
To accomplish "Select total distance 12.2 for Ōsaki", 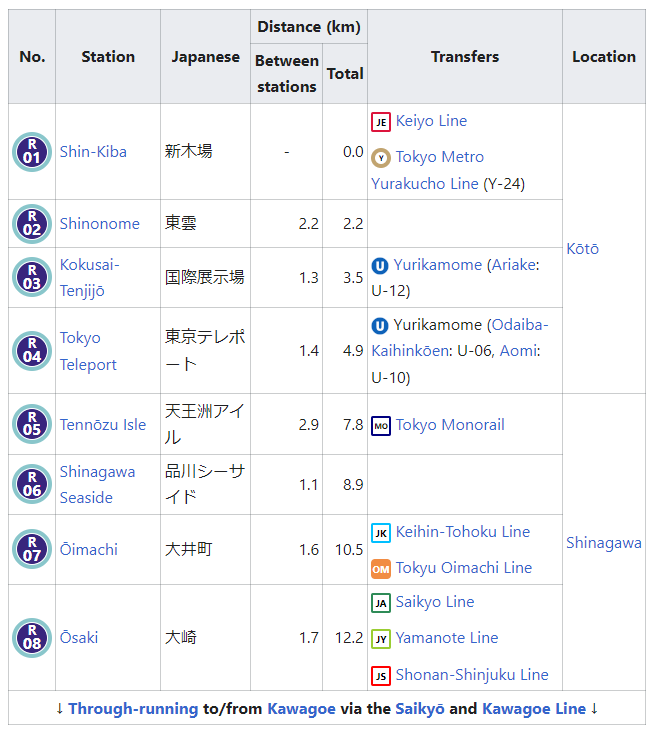I will click(x=349, y=638).
